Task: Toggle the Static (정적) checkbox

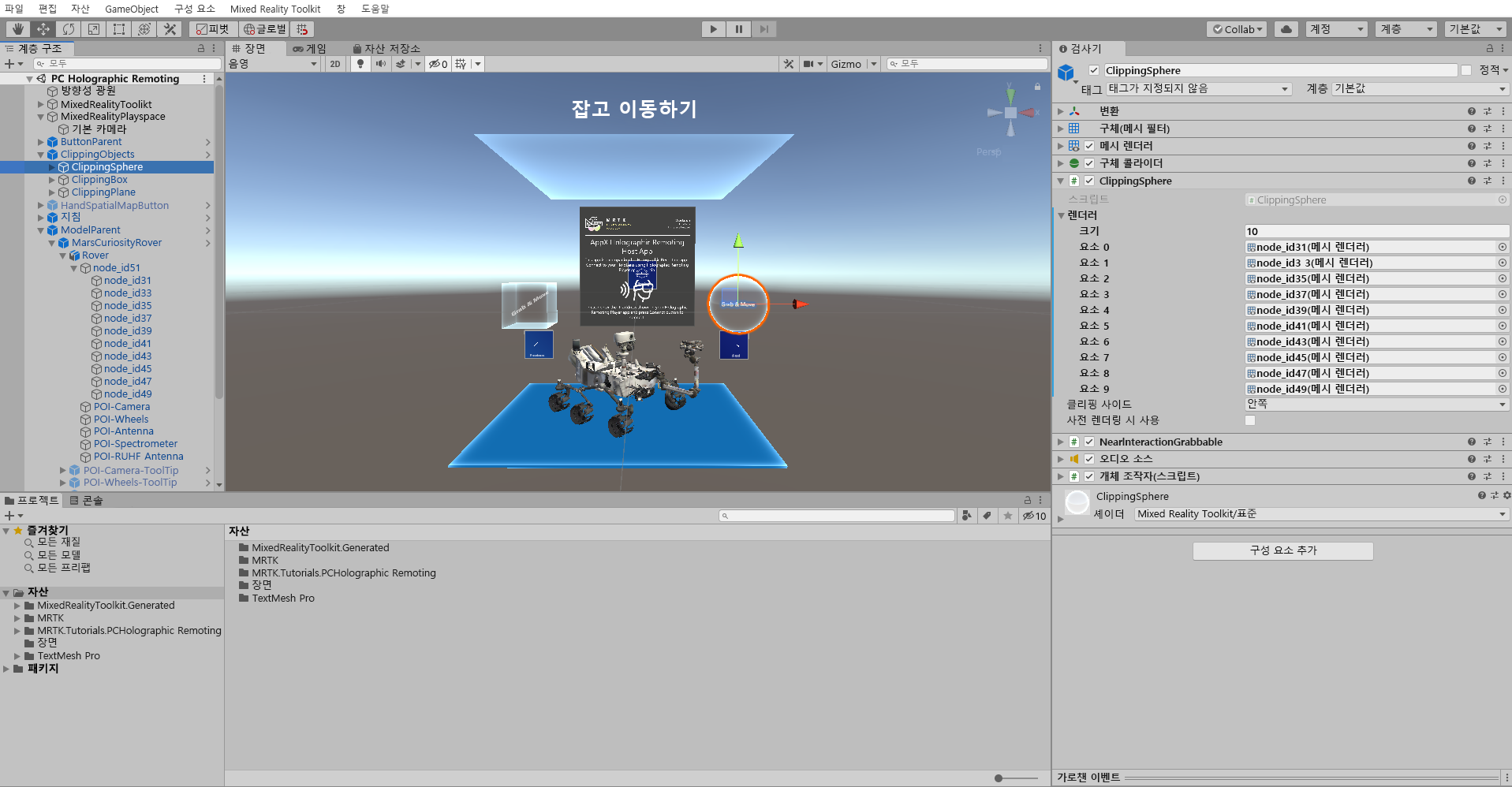Action: click(1466, 70)
